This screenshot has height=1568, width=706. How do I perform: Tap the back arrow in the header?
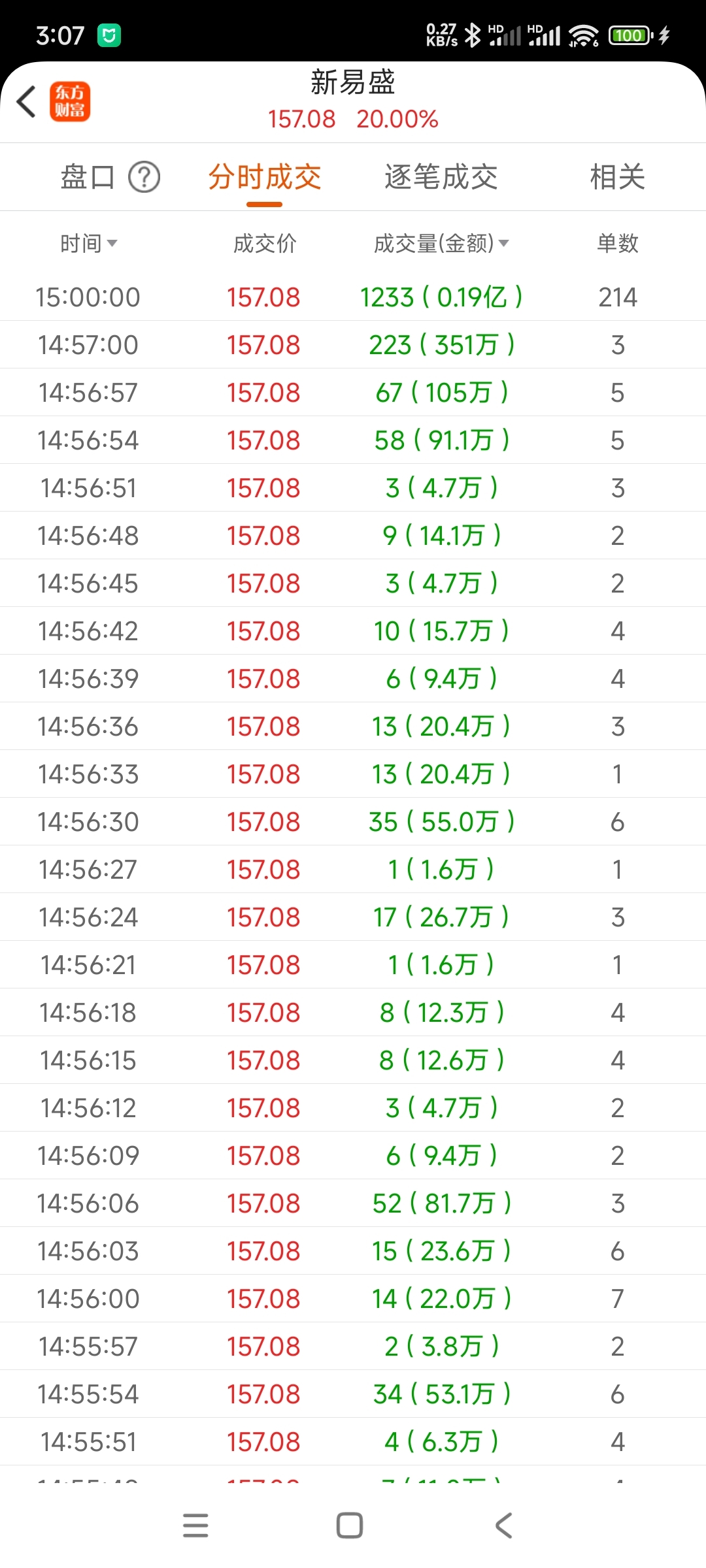pos(27,102)
